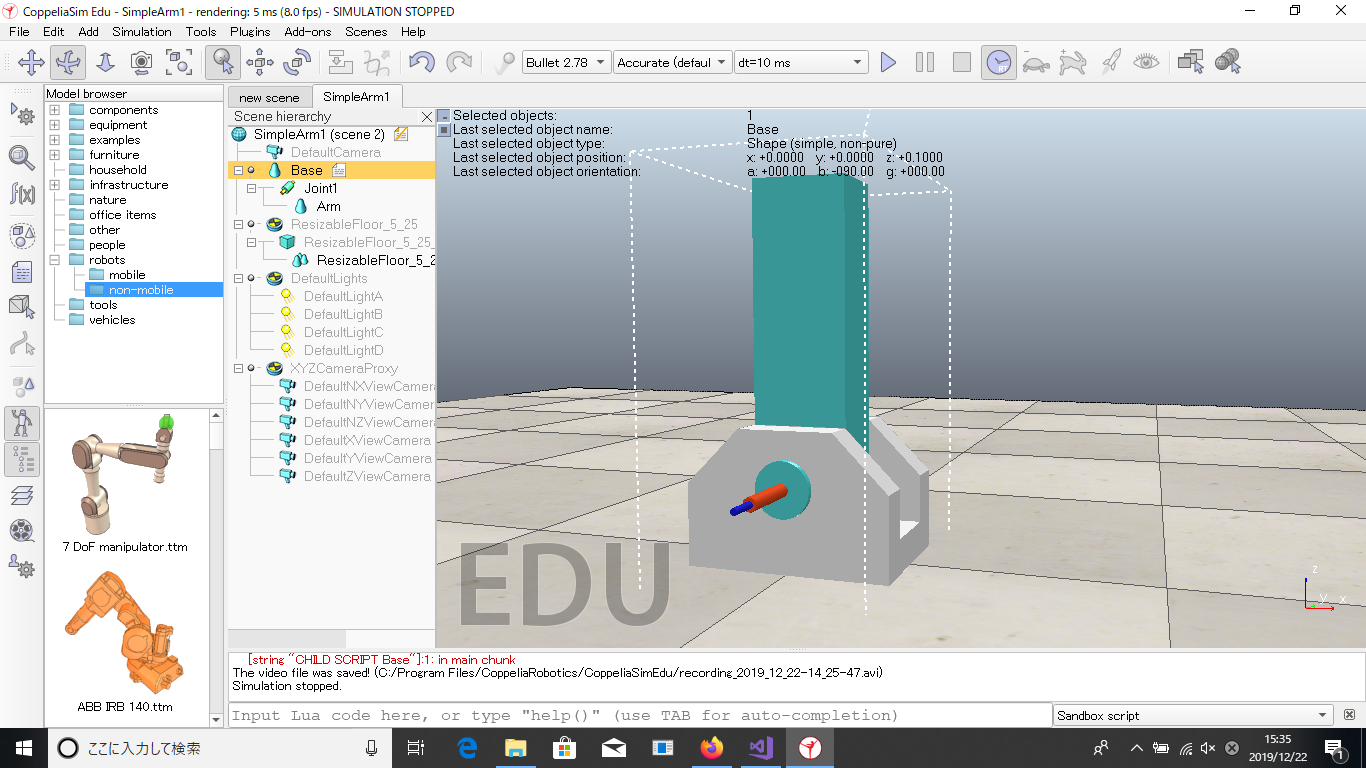The width and height of the screenshot is (1366, 768).
Task: Open the Plugins menu
Action: click(x=250, y=31)
